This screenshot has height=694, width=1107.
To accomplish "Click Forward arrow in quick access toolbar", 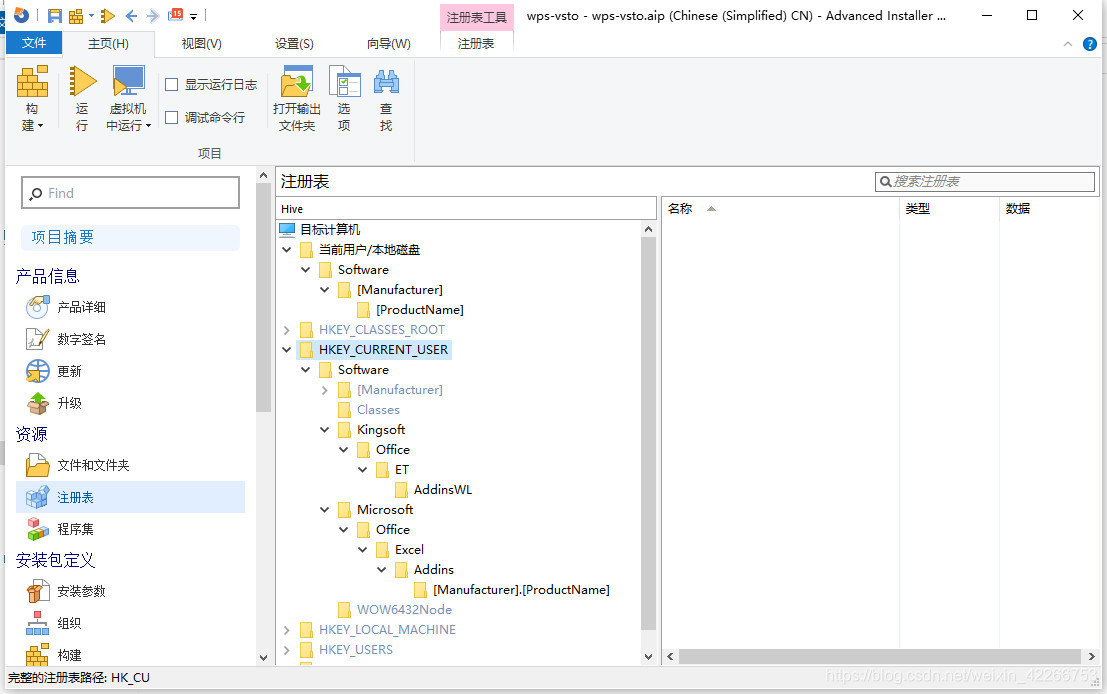I will 152,15.
